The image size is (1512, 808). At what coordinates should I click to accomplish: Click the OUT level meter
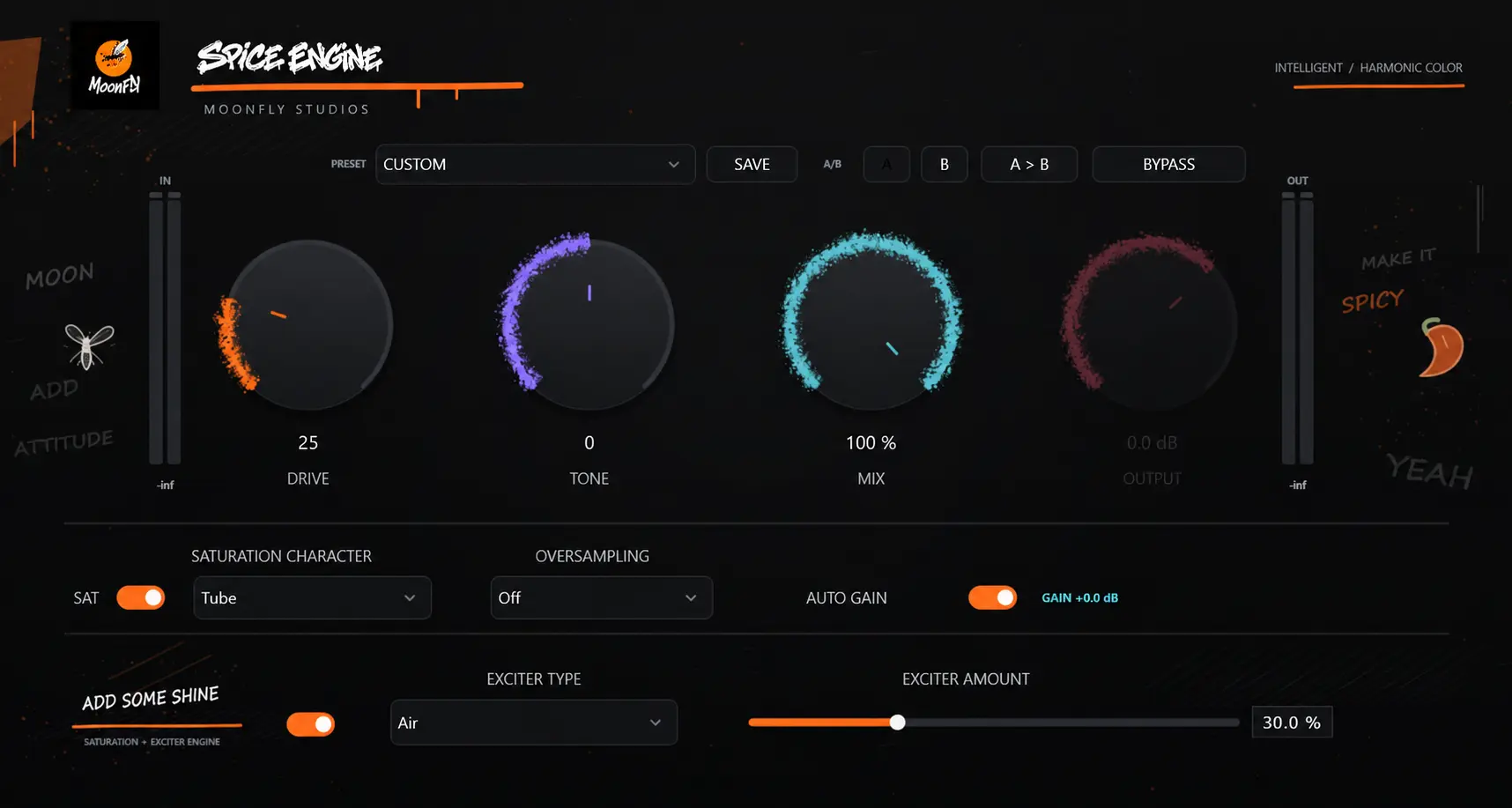pos(1297,328)
